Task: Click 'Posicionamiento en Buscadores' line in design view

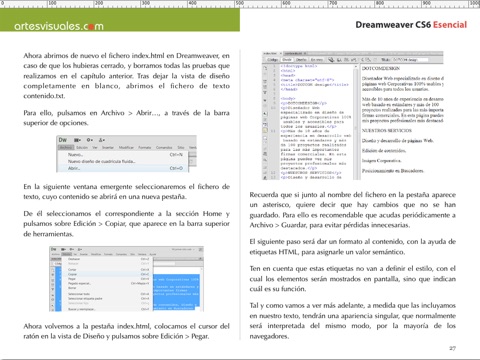Action: (393, 171)
